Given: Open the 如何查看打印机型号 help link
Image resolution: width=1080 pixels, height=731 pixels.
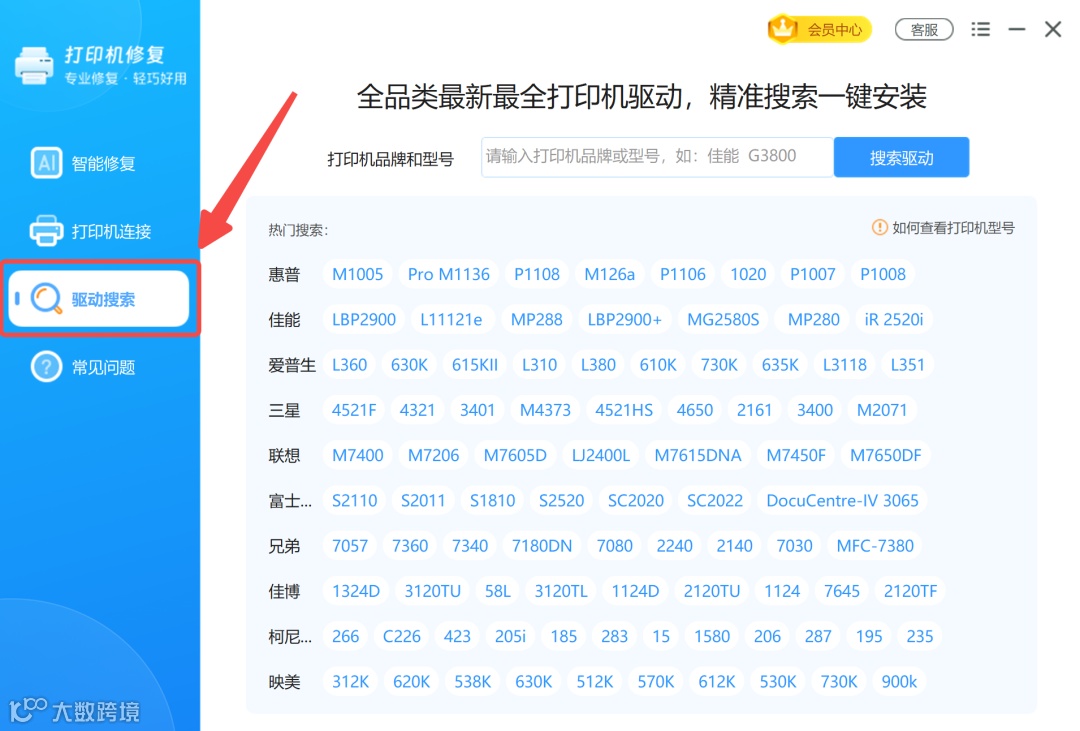Looking at the screenshot, I should [953, 228].
